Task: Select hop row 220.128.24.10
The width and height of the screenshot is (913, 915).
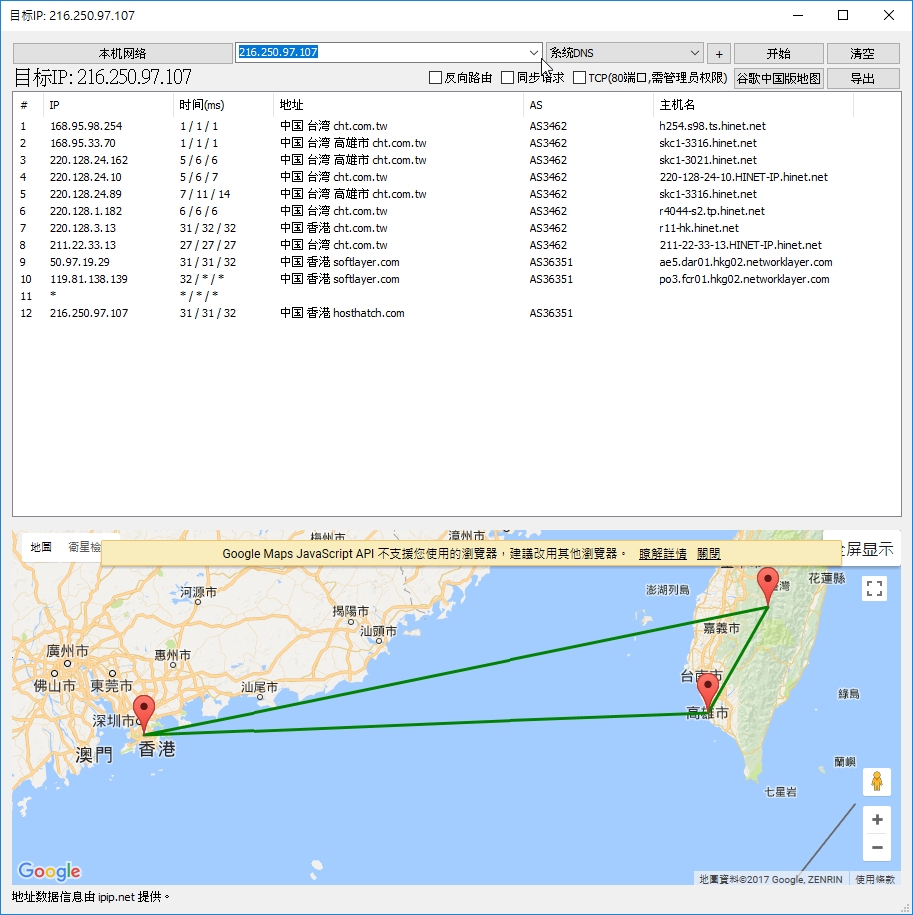Action: pyautogui.click(x=457, y=177)
